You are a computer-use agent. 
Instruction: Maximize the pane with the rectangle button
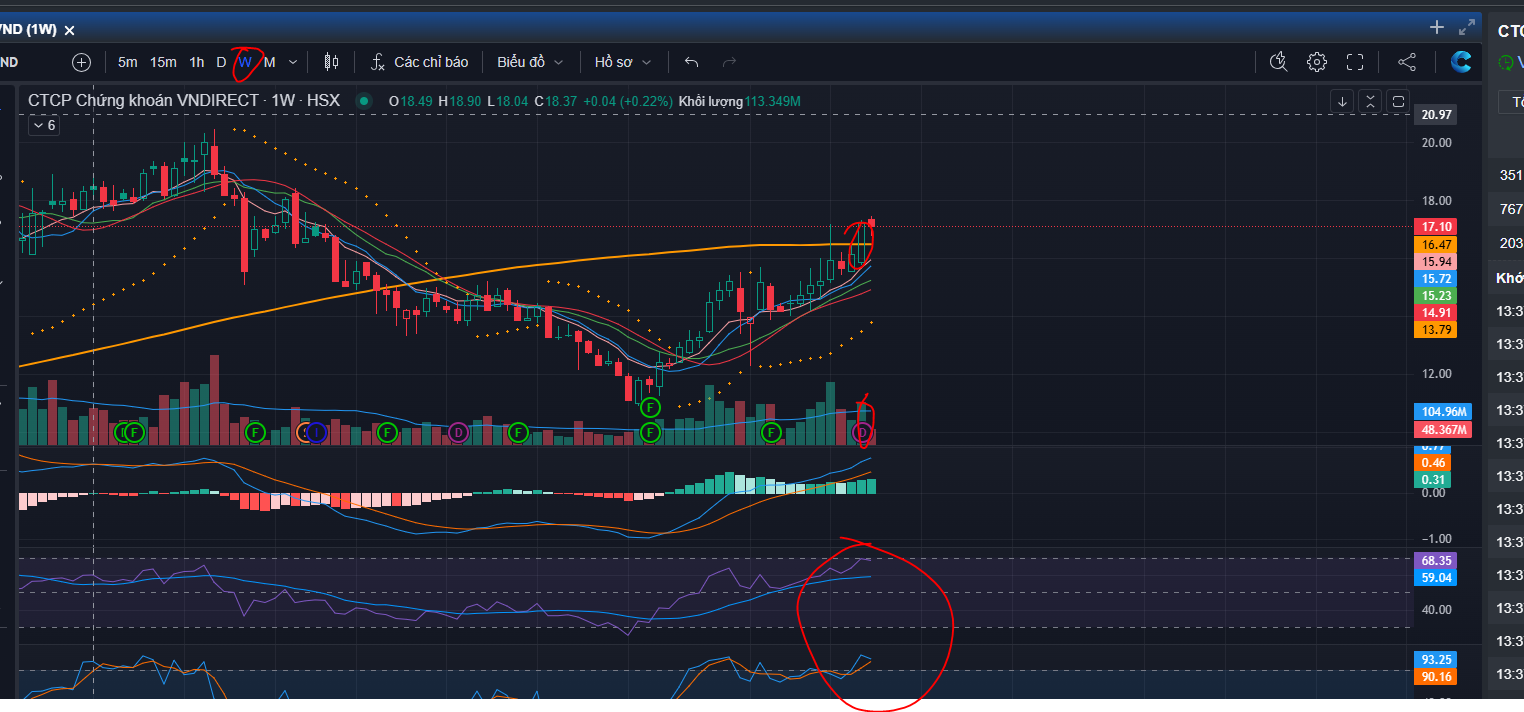[x=1398, y=101]
